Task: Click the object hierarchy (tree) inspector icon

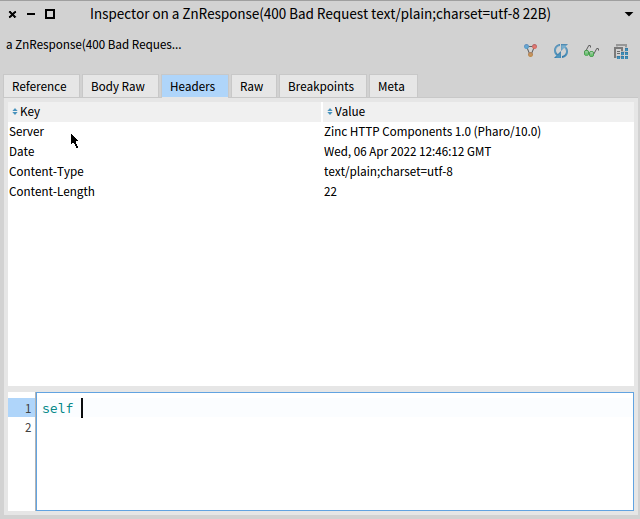Action: tap(530, 51)
